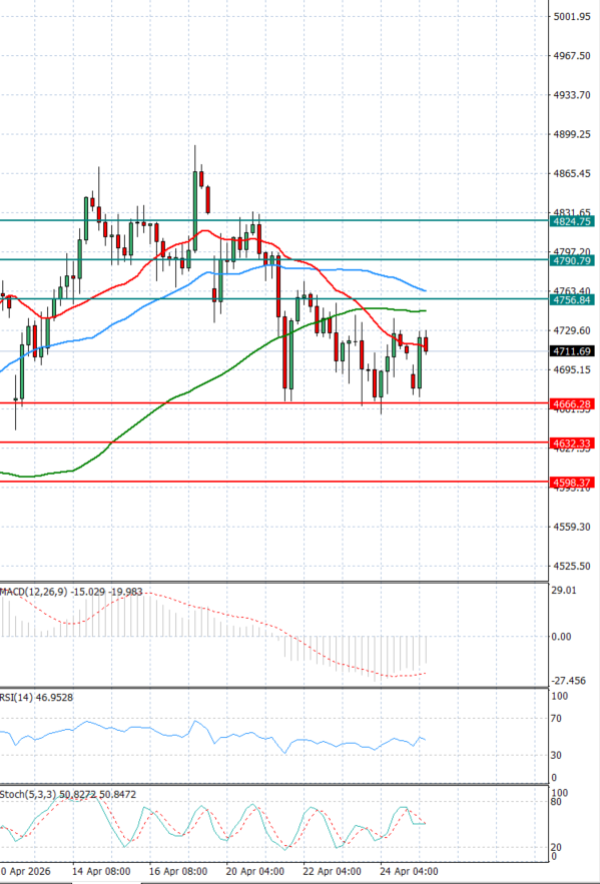The image size is (600, 884).
Task: Click the 22 Apr 04:00 date marker
Action: (x=331, y=872)
